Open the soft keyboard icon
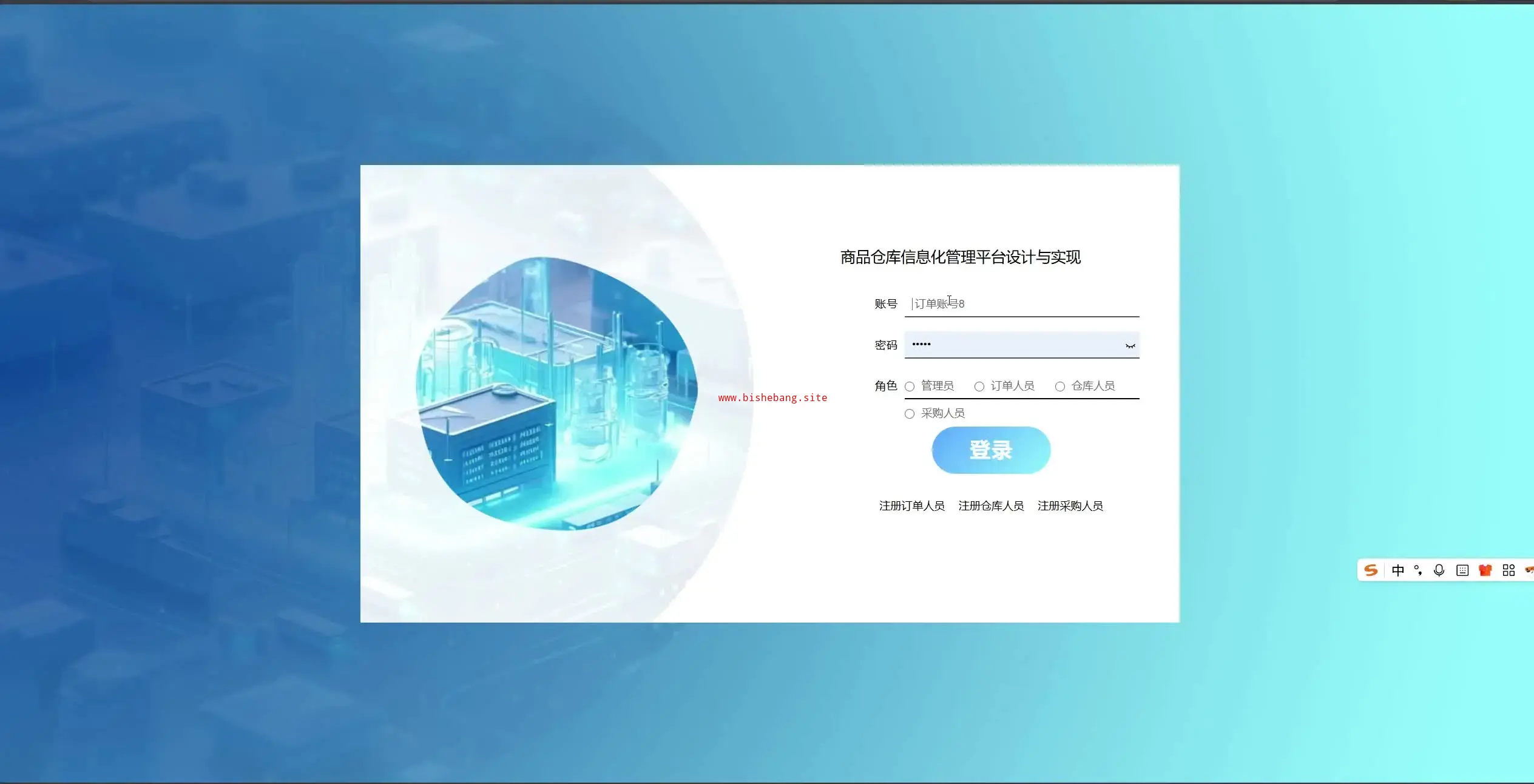The height and width of the screenshot is (784, 1534). point(1462,570)
